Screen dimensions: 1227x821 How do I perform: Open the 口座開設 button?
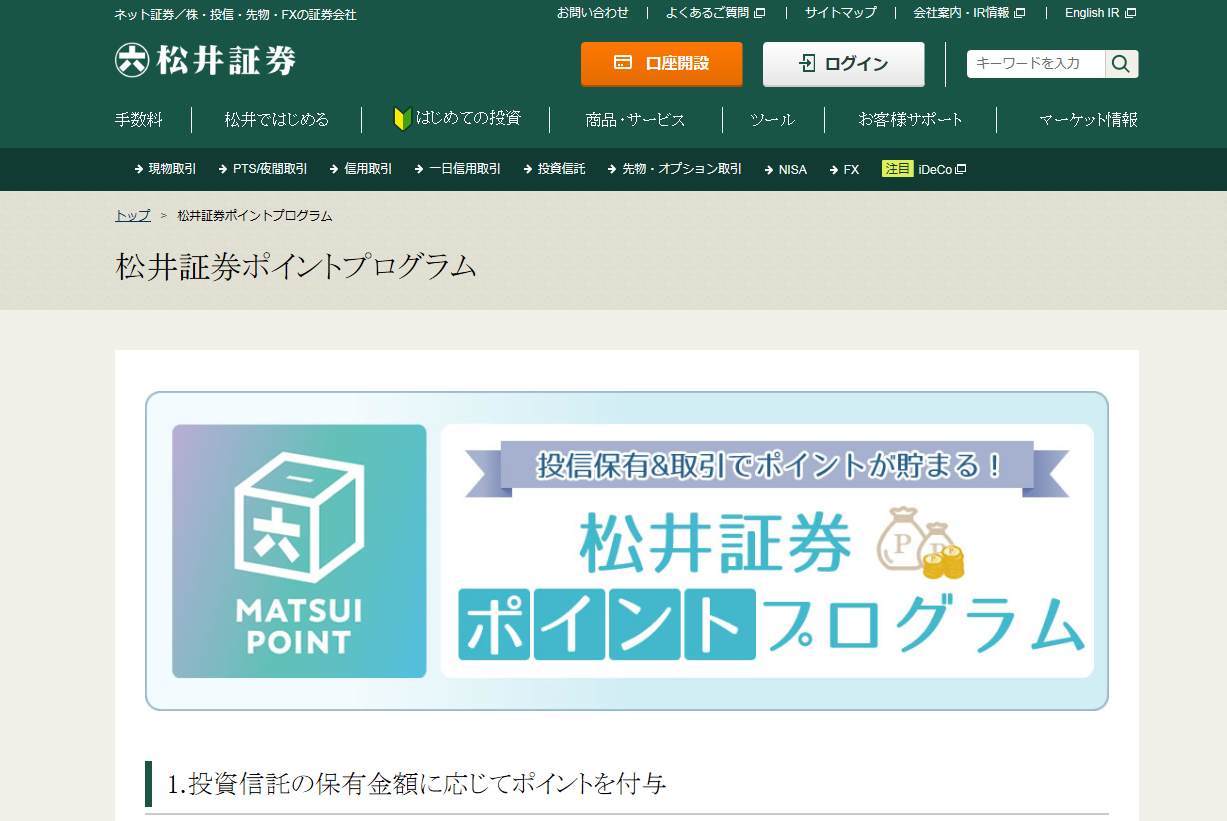pos(661,63)
